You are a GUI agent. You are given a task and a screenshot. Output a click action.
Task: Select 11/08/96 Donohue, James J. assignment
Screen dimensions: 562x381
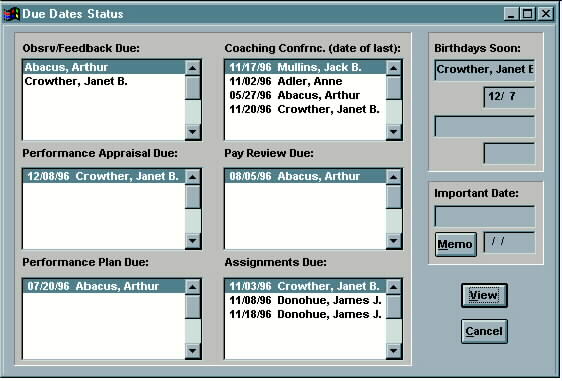(x=305, y=300)
